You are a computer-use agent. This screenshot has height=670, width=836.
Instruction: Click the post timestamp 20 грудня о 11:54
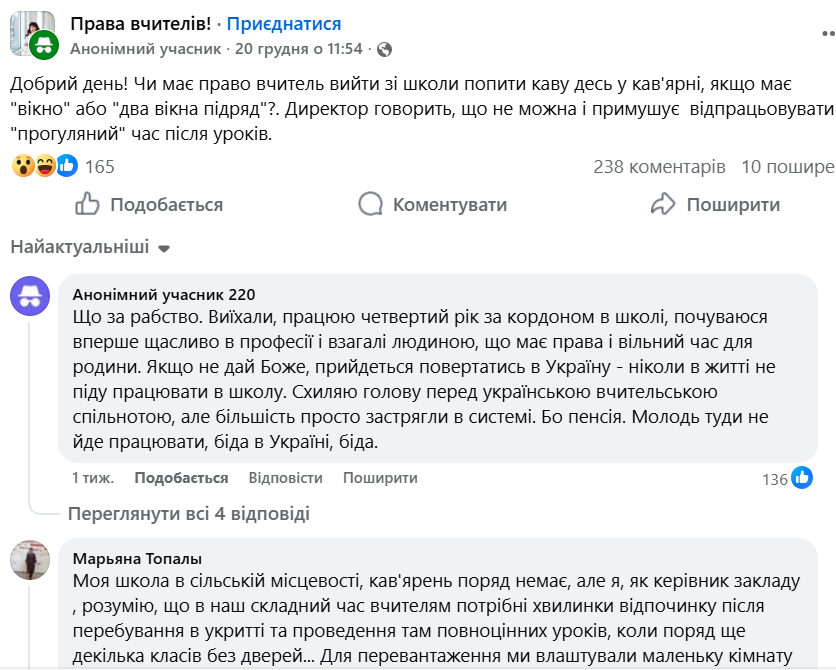tap(298, 48)
